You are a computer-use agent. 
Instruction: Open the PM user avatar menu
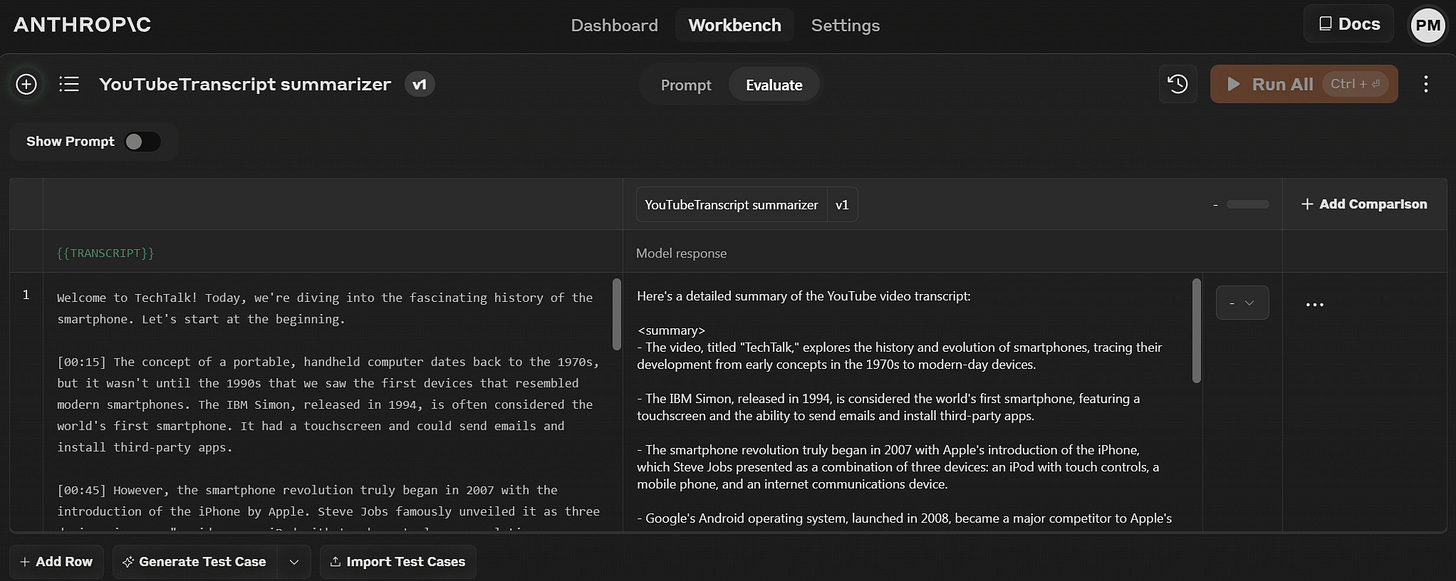coord(1427,25)
